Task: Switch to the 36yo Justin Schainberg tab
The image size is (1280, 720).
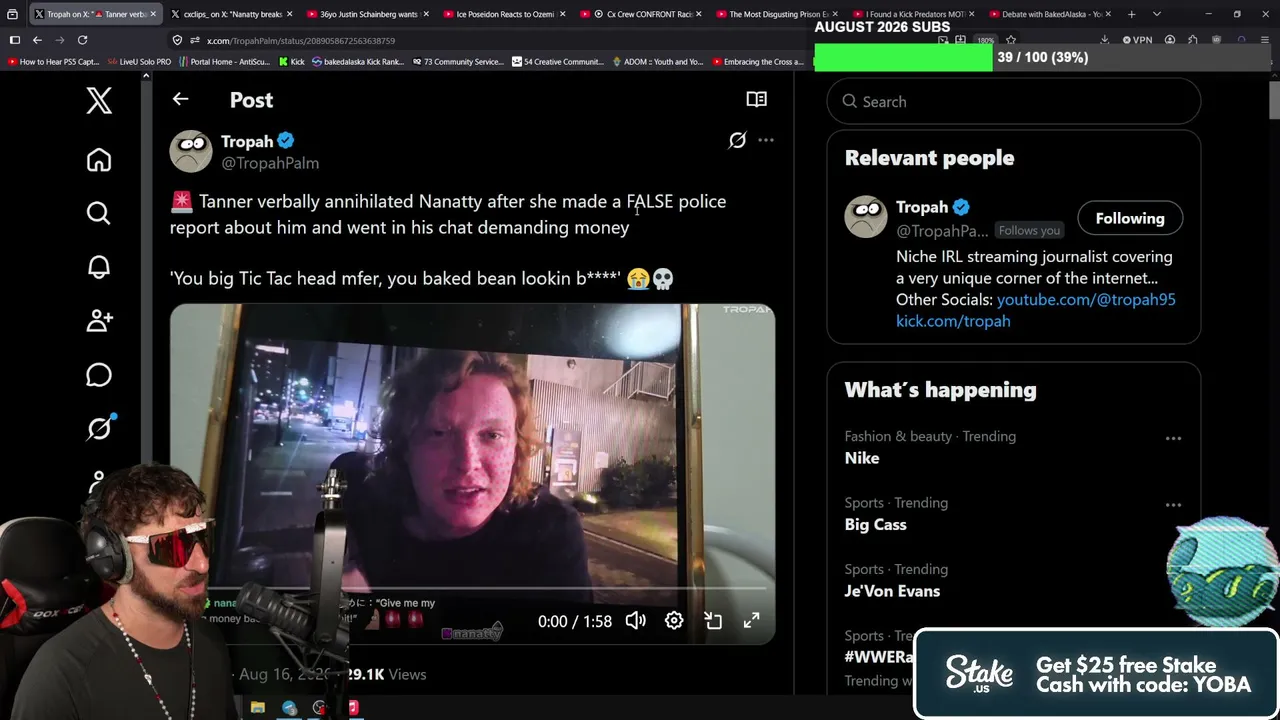Action: (368, 14)
